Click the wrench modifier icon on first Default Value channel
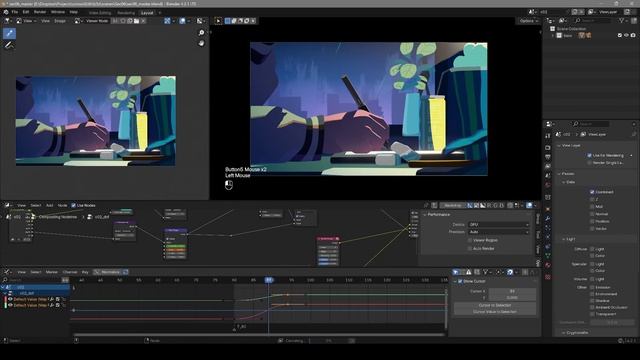Screen dimensions: 640x360 pos(52,299)
